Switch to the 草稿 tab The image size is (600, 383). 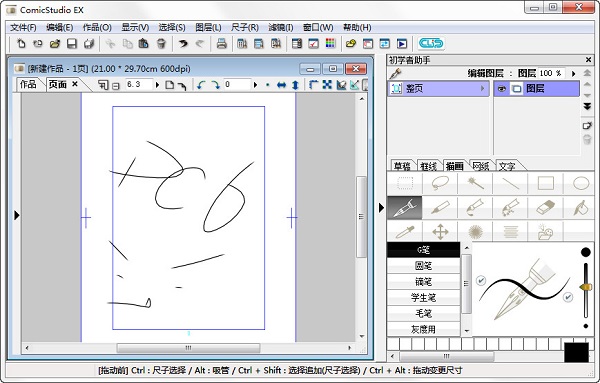coord(402,166)
